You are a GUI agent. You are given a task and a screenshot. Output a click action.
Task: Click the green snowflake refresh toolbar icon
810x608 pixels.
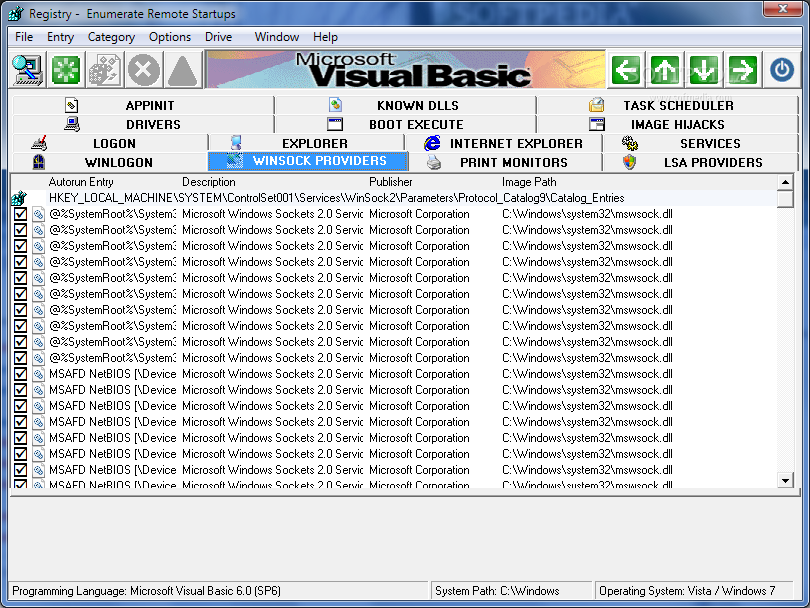[x=66, y=70]
